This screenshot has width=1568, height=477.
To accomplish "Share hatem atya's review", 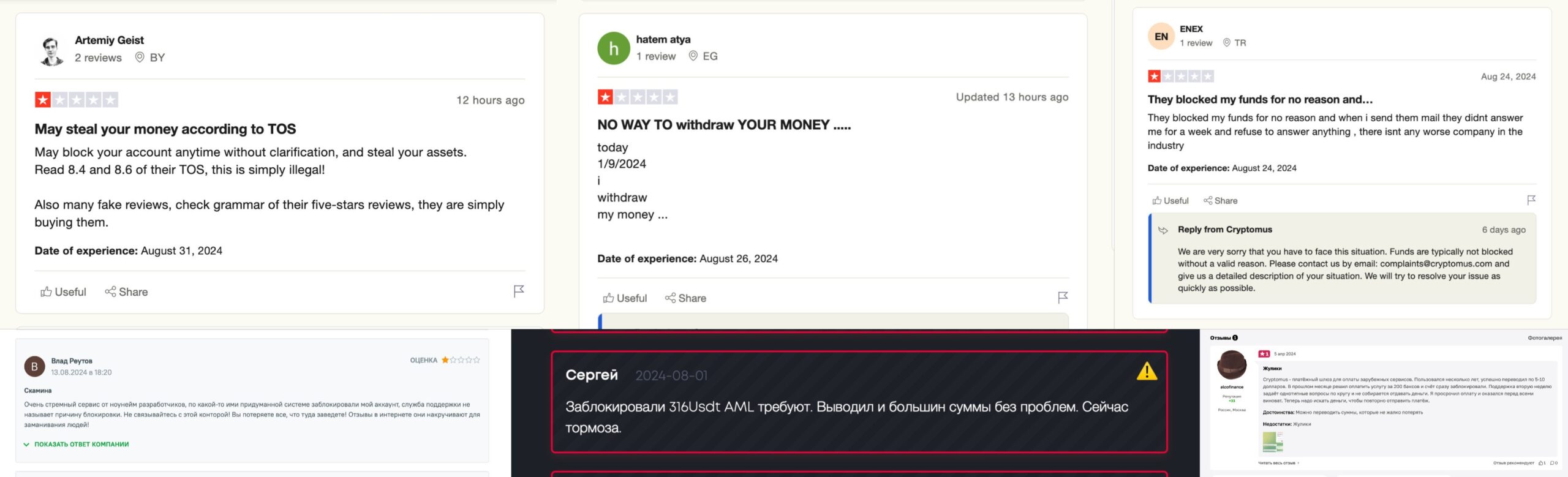I will (686, 298).
